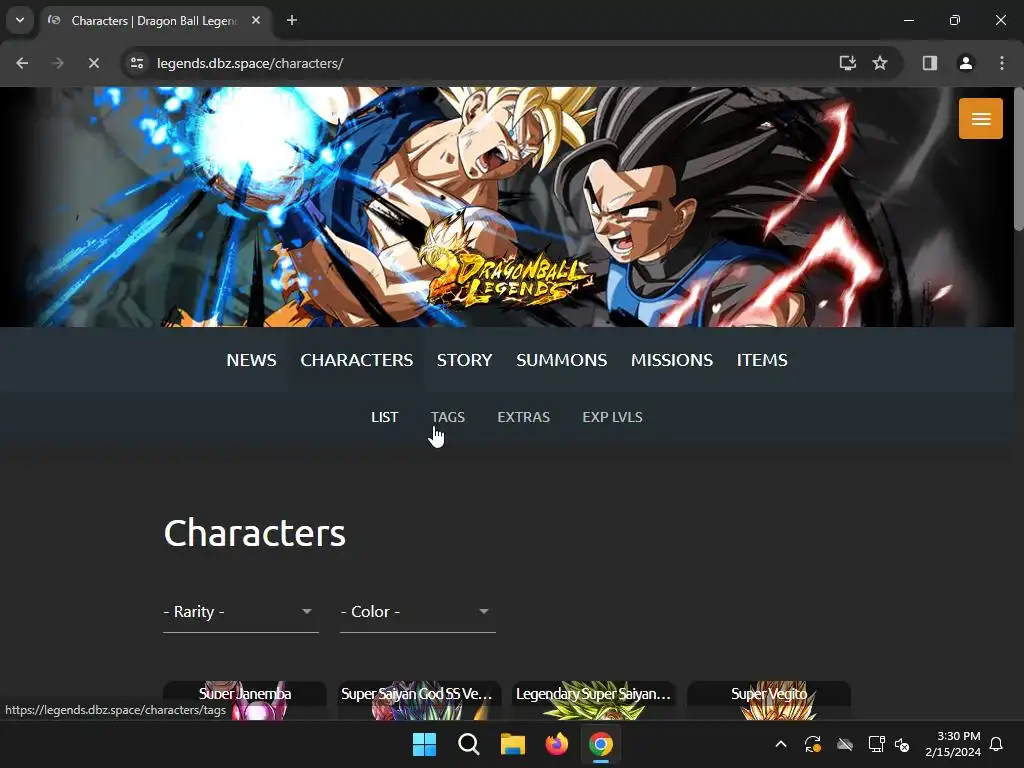Screen dimensions: 1024x768
Task: Click the Chrome taskbar icon
Action: (601, 744)
